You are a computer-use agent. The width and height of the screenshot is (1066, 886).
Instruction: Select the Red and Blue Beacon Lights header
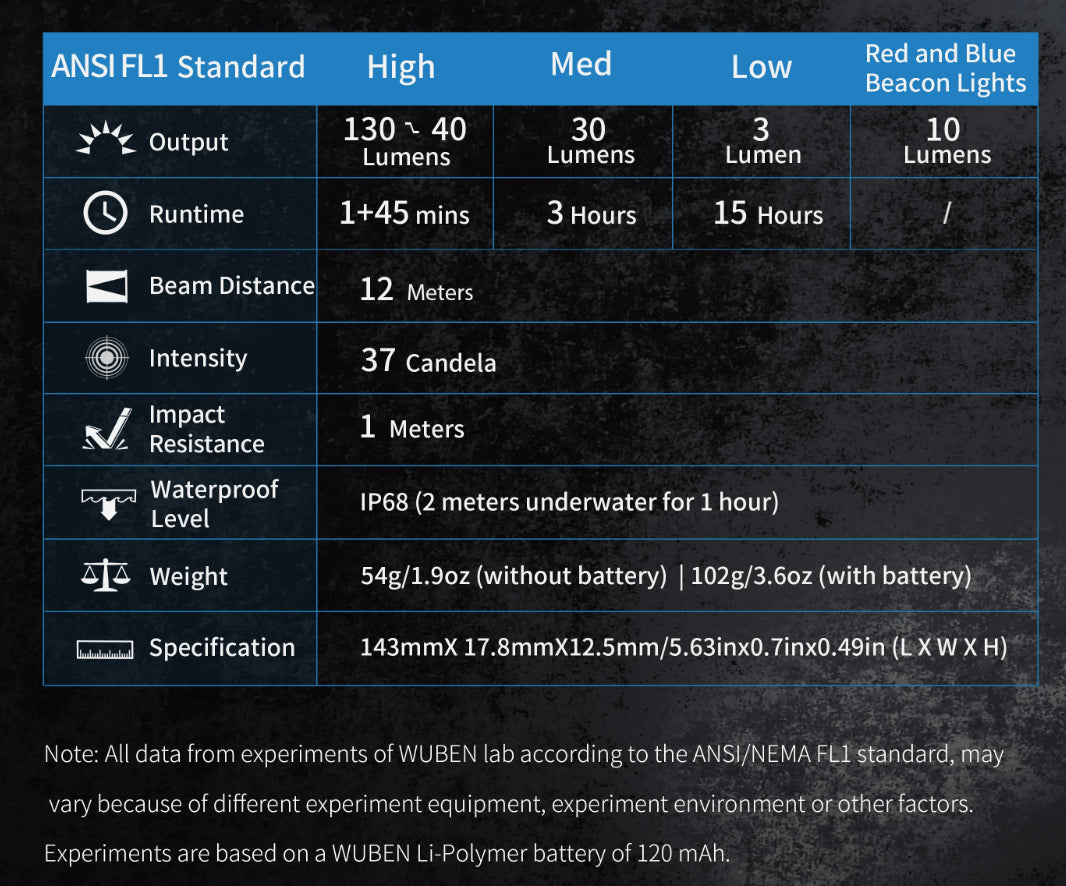coord(945,68)
